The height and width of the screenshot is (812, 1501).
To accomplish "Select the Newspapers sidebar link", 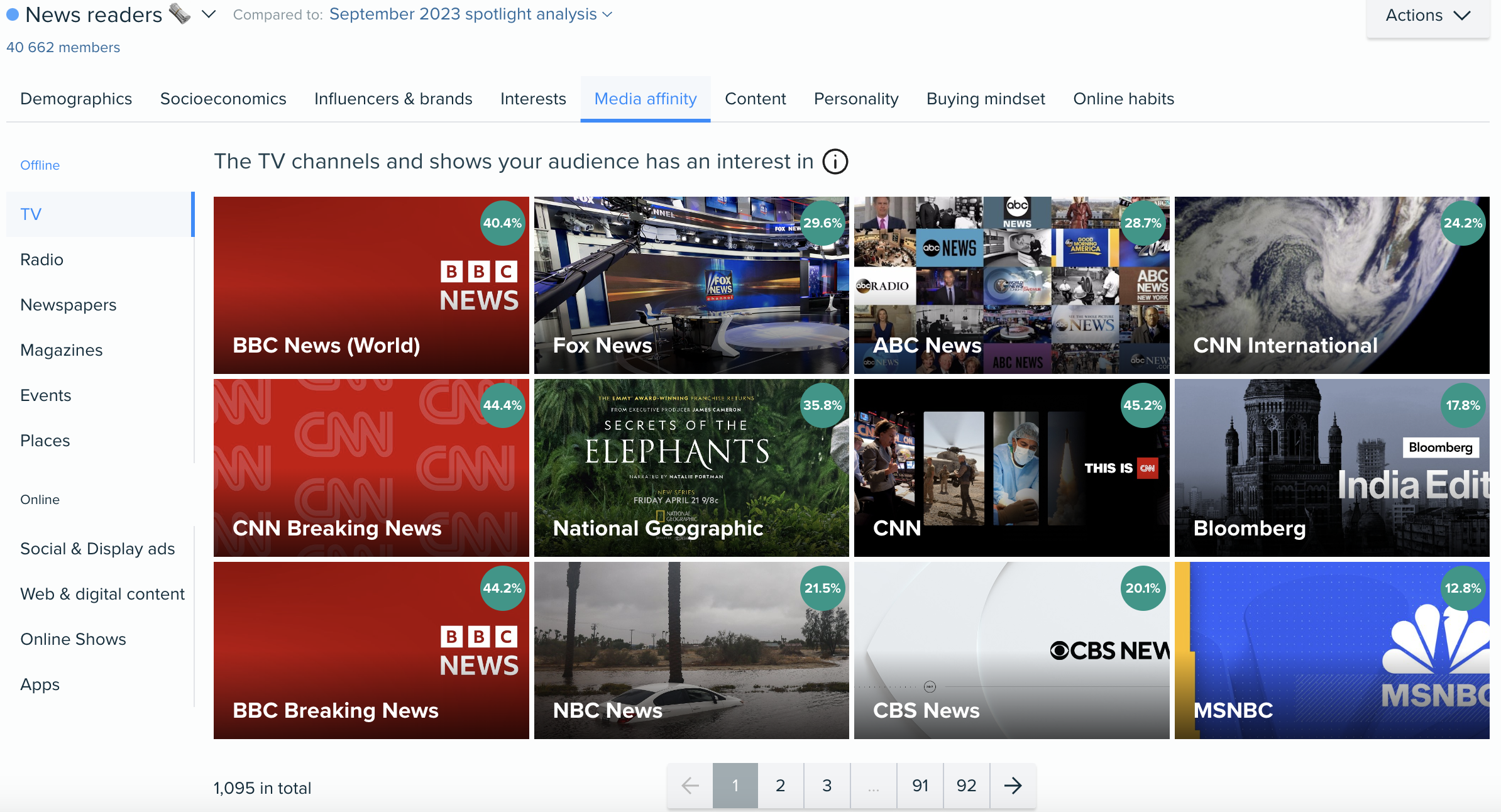I will coord(69,304).
